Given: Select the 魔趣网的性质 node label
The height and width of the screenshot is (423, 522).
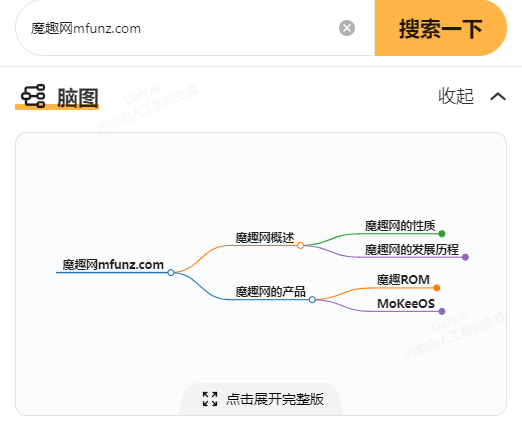Looking at the screenshot, I should click(400, 226).
